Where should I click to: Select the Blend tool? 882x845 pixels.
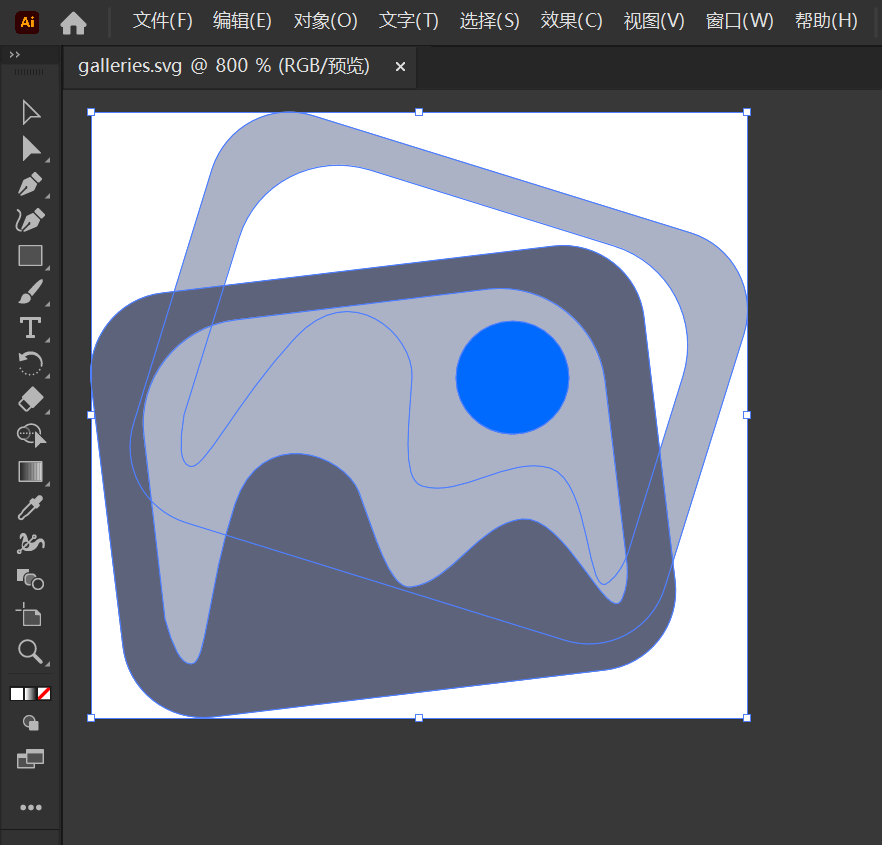coord(30,579)
